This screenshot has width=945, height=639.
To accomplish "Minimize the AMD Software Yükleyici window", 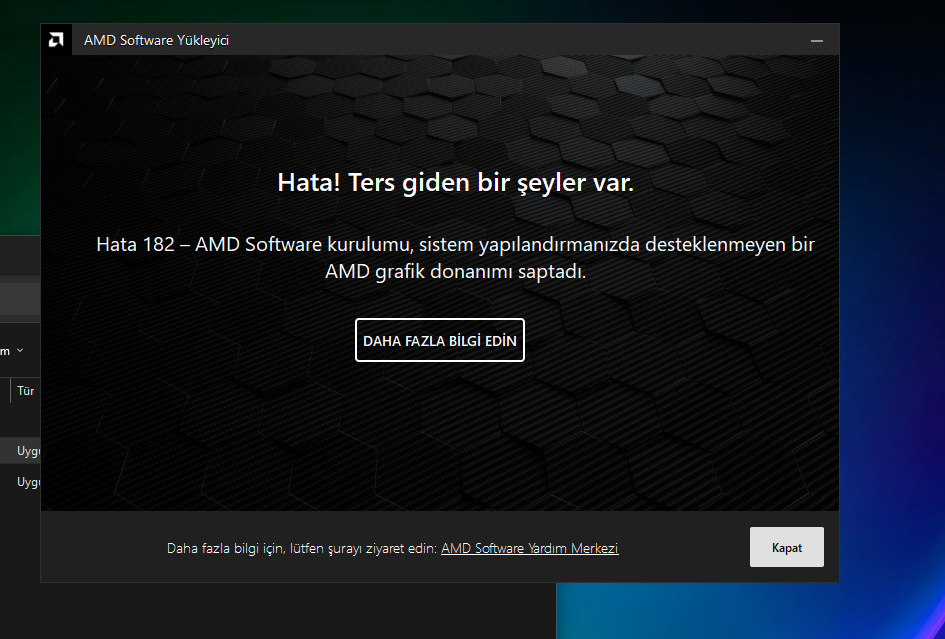I will [x=817, y=40].
